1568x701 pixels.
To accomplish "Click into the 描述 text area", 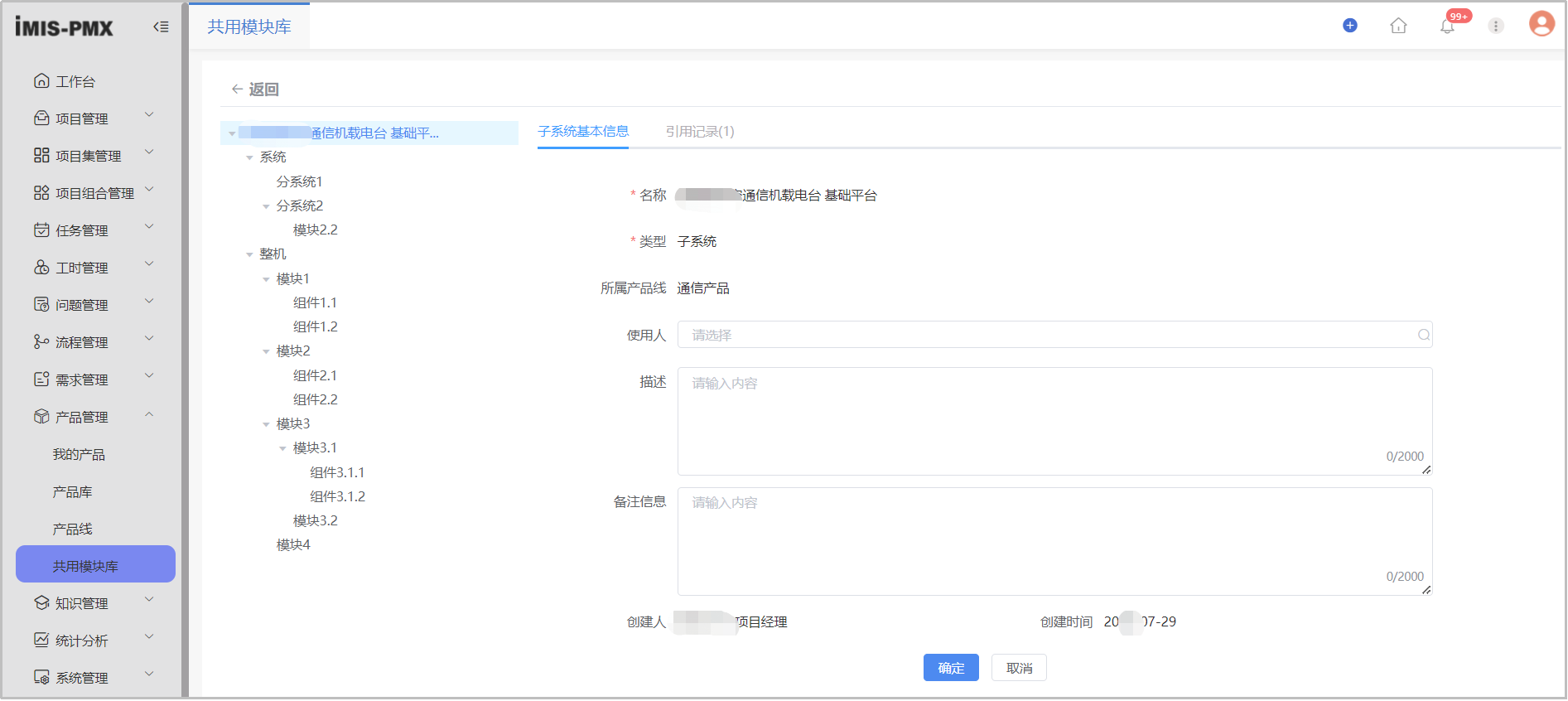I will click(x=1054, y=421).
